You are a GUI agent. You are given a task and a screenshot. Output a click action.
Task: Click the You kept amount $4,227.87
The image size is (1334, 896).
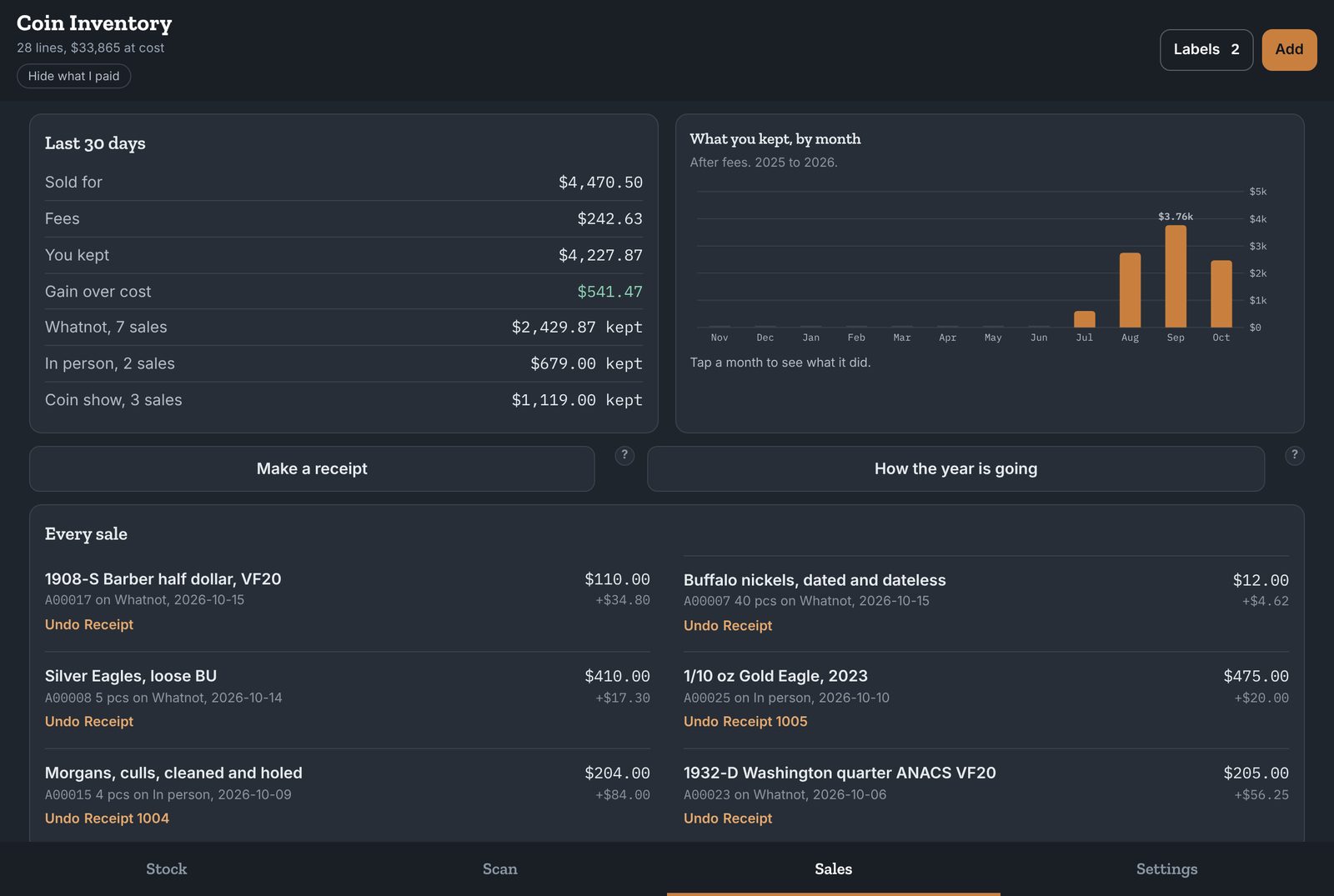pos(600,255)
